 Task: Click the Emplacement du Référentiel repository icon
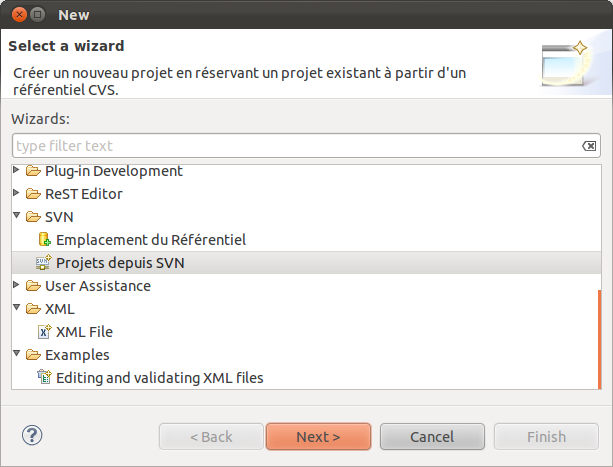[45, 239]
